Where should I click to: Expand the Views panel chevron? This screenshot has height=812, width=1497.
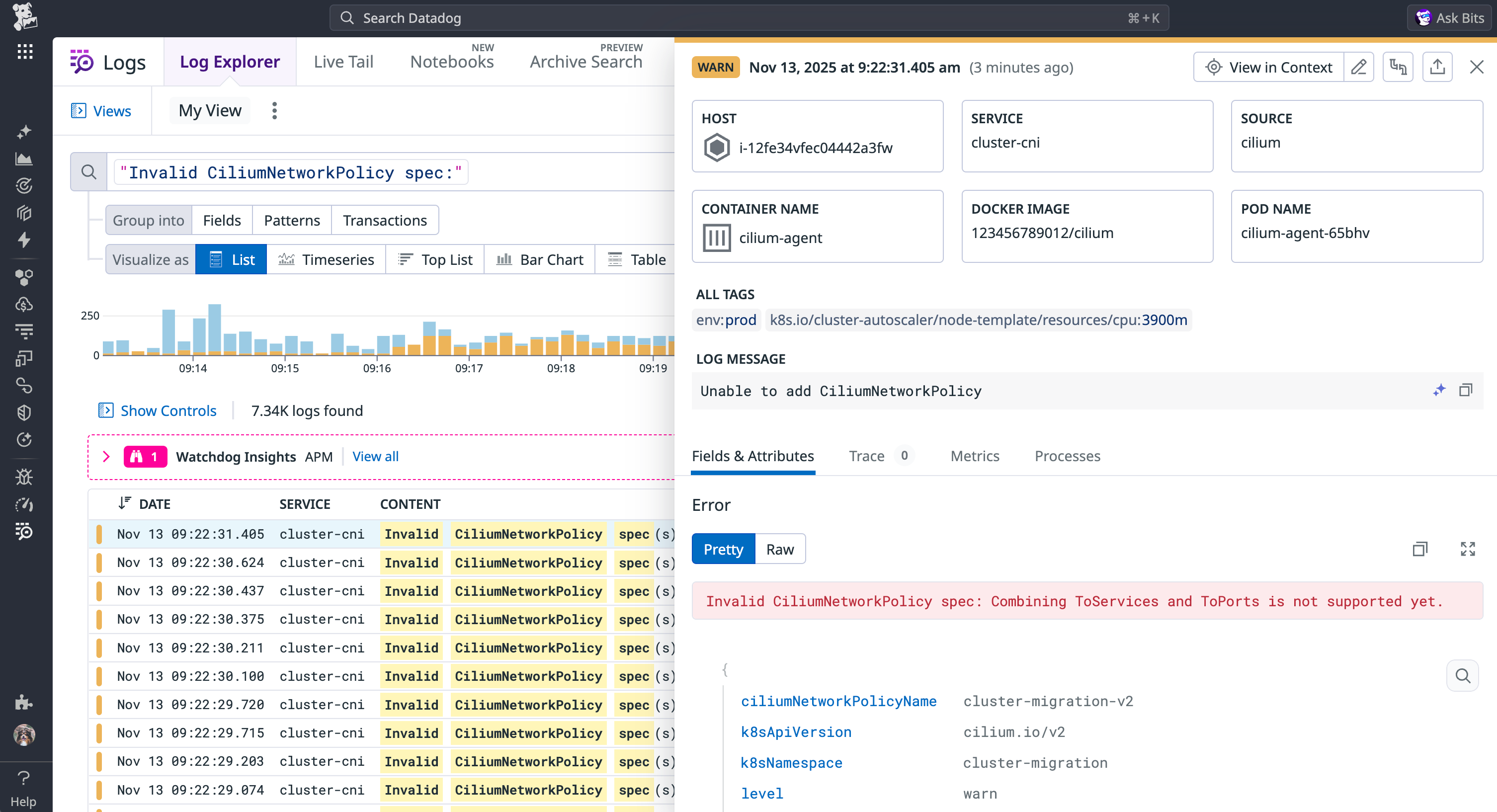[78, 110]
